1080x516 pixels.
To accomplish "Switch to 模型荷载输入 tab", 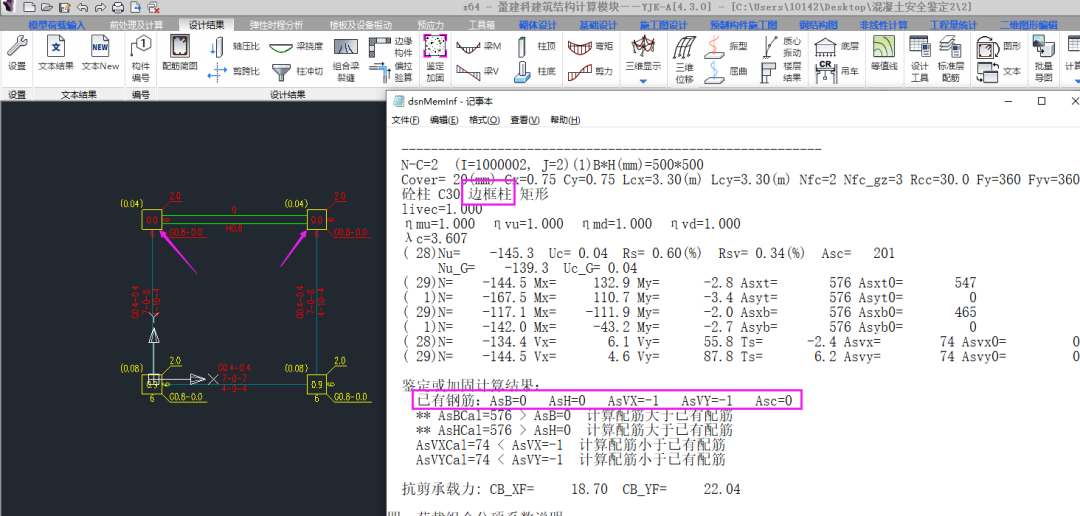I will click(x=56, y=25).
